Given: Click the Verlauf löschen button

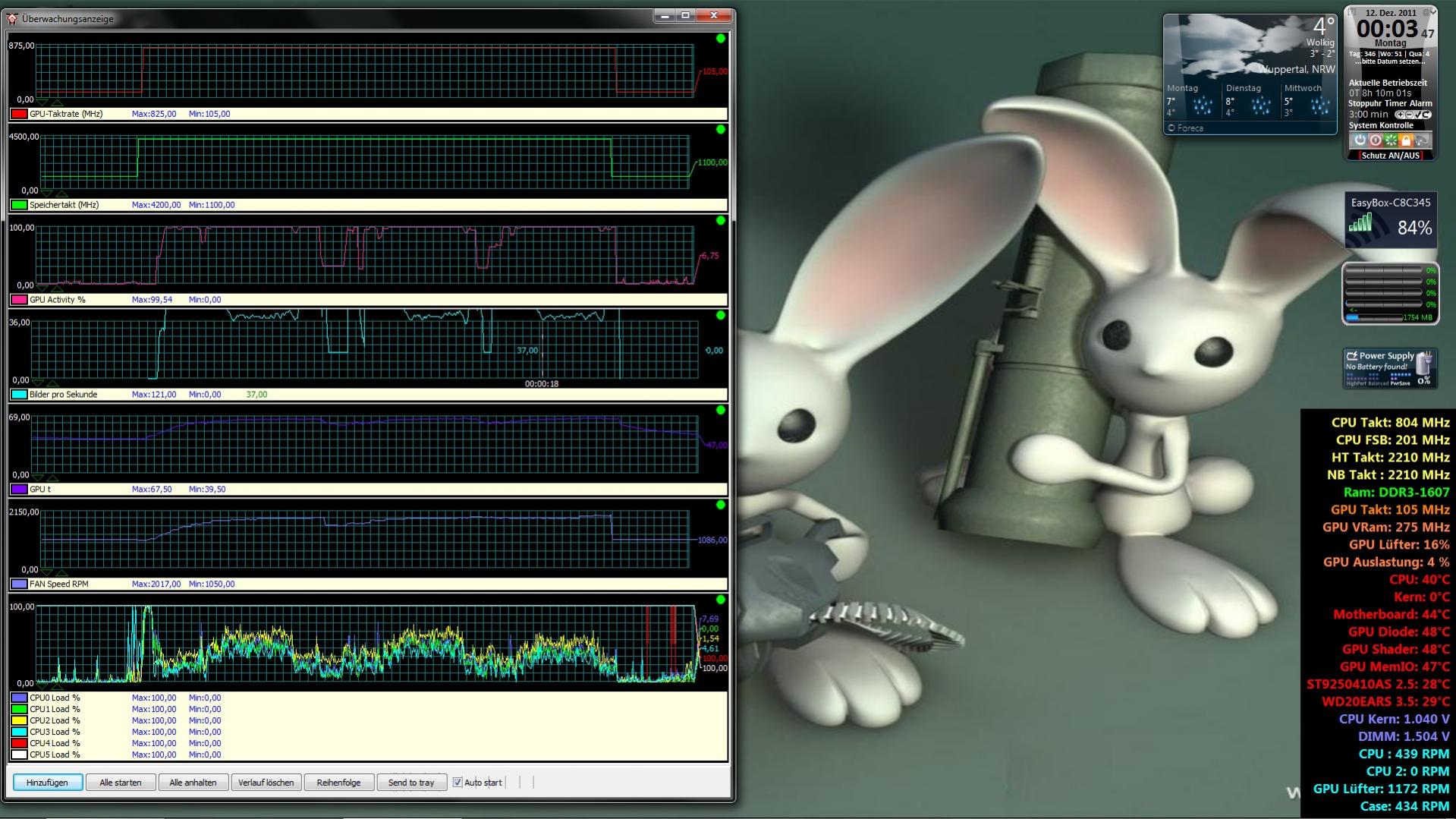Looking at the screenshot, I should 266,783.
